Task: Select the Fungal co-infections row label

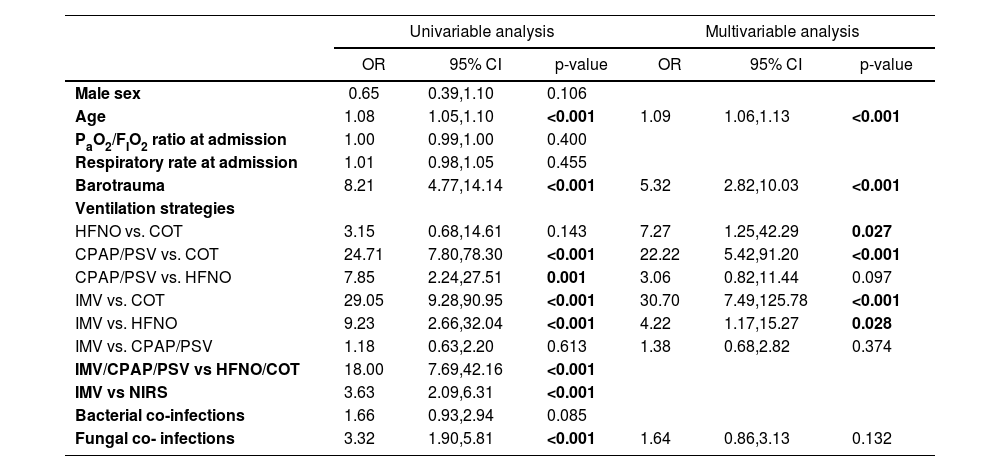Action: [x=155, y=438]
